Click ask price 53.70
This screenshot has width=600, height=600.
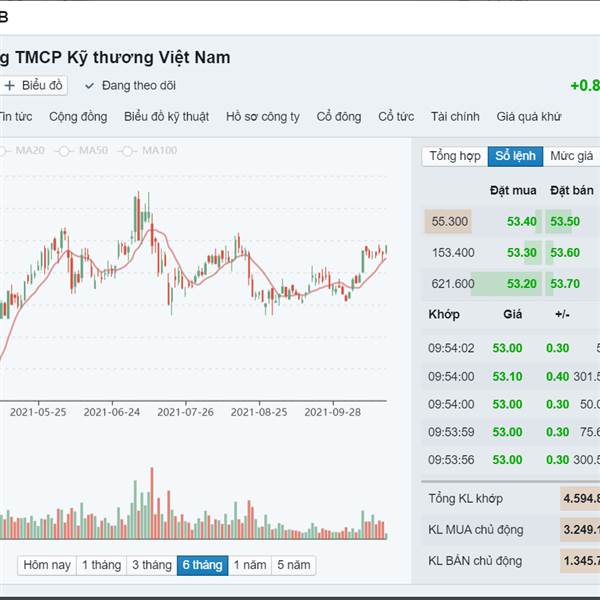pos(565,284)
